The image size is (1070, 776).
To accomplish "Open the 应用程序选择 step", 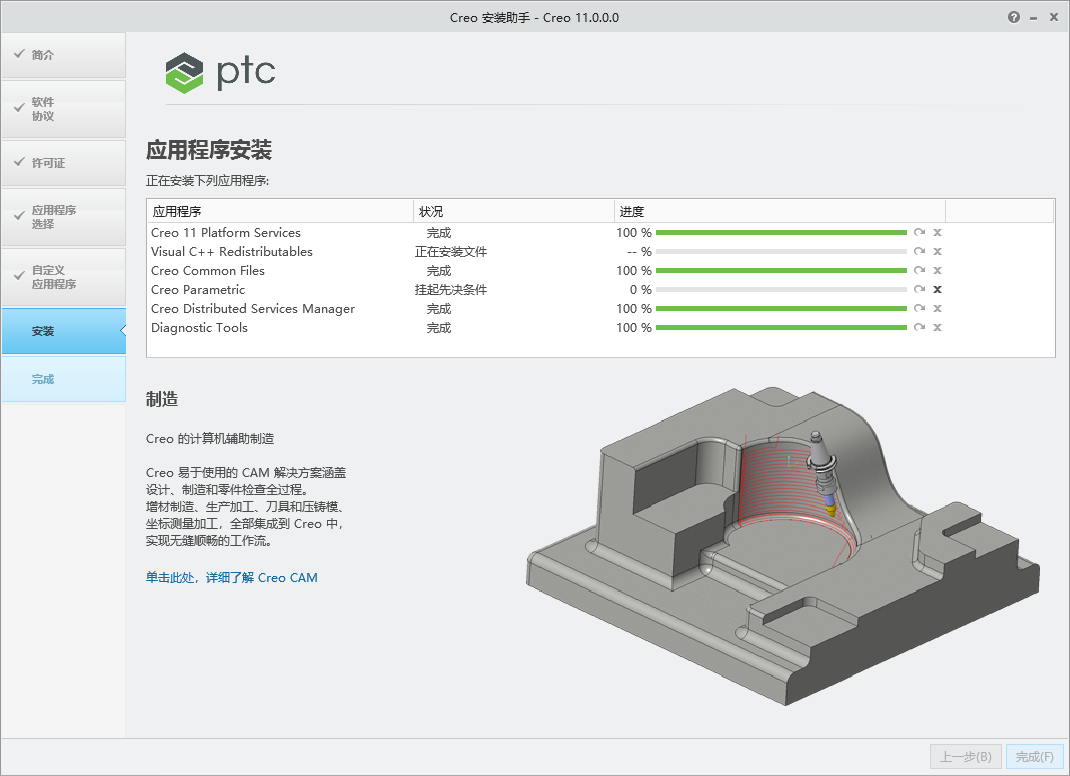I will tap(62, 217).
